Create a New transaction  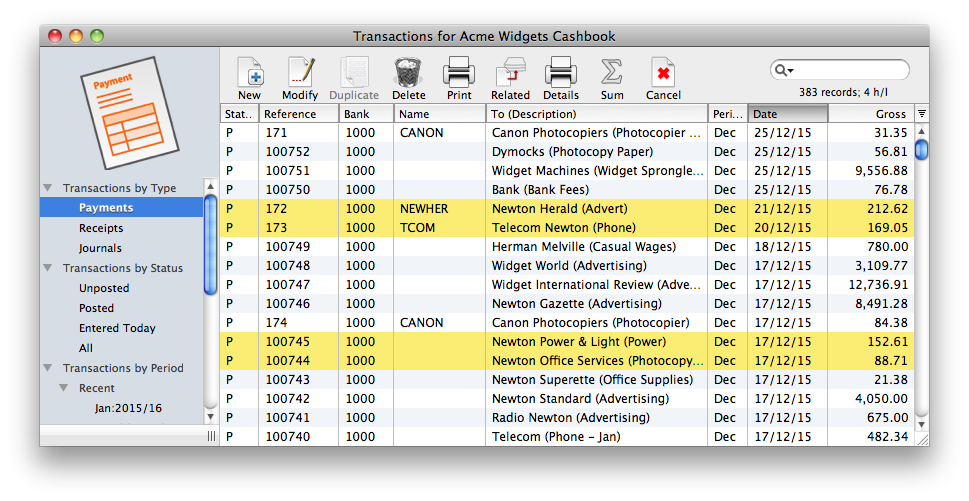[x=250, y=78]
